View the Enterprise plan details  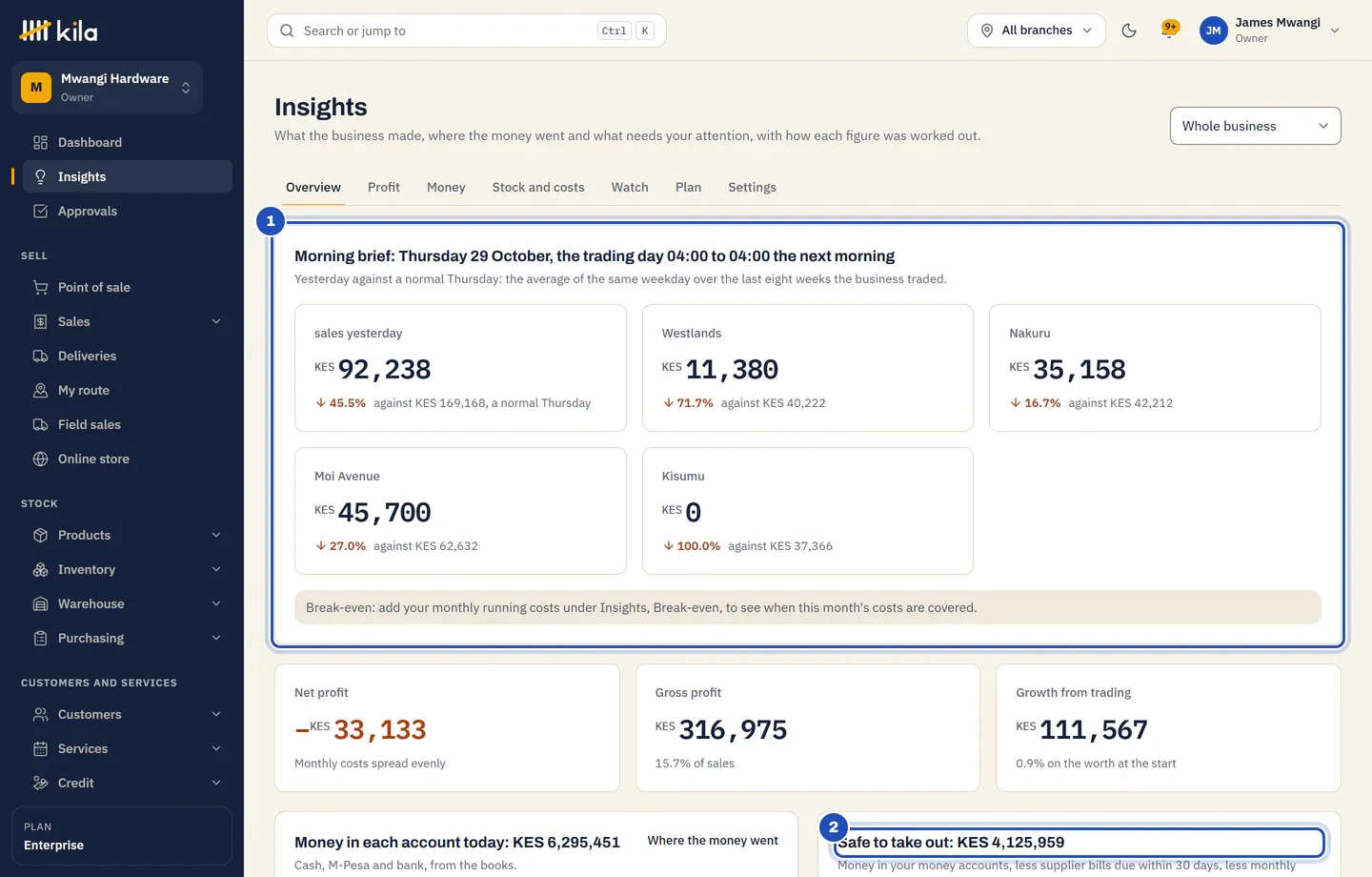[x=122, y=836]
